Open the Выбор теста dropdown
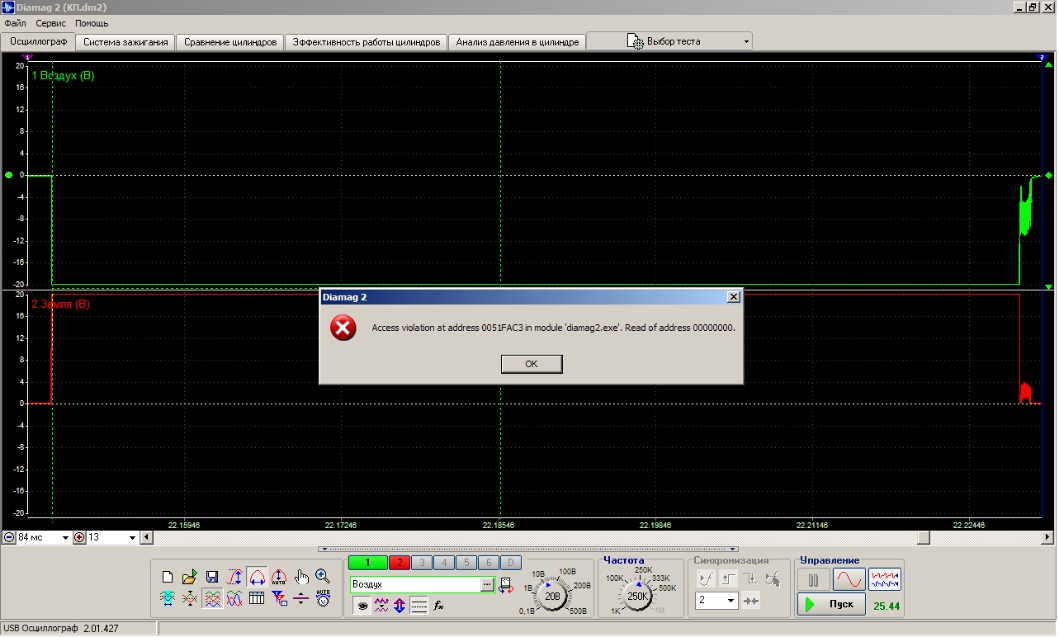This screenshot has width=1059, height=637. point(669,41)
